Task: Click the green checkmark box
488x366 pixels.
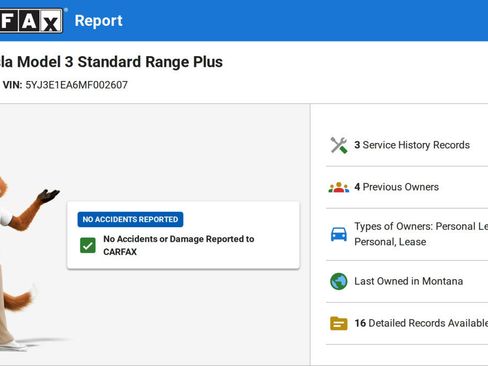Action: (x=88, y=245)
